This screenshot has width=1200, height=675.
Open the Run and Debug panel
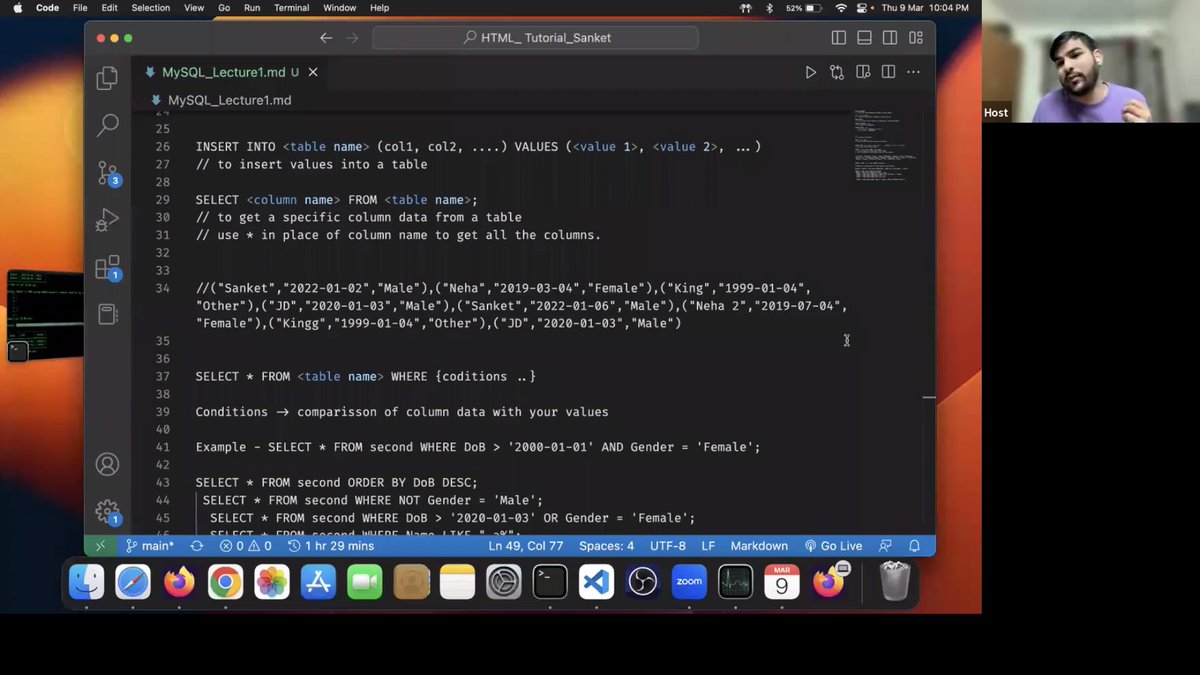(107, 219)
